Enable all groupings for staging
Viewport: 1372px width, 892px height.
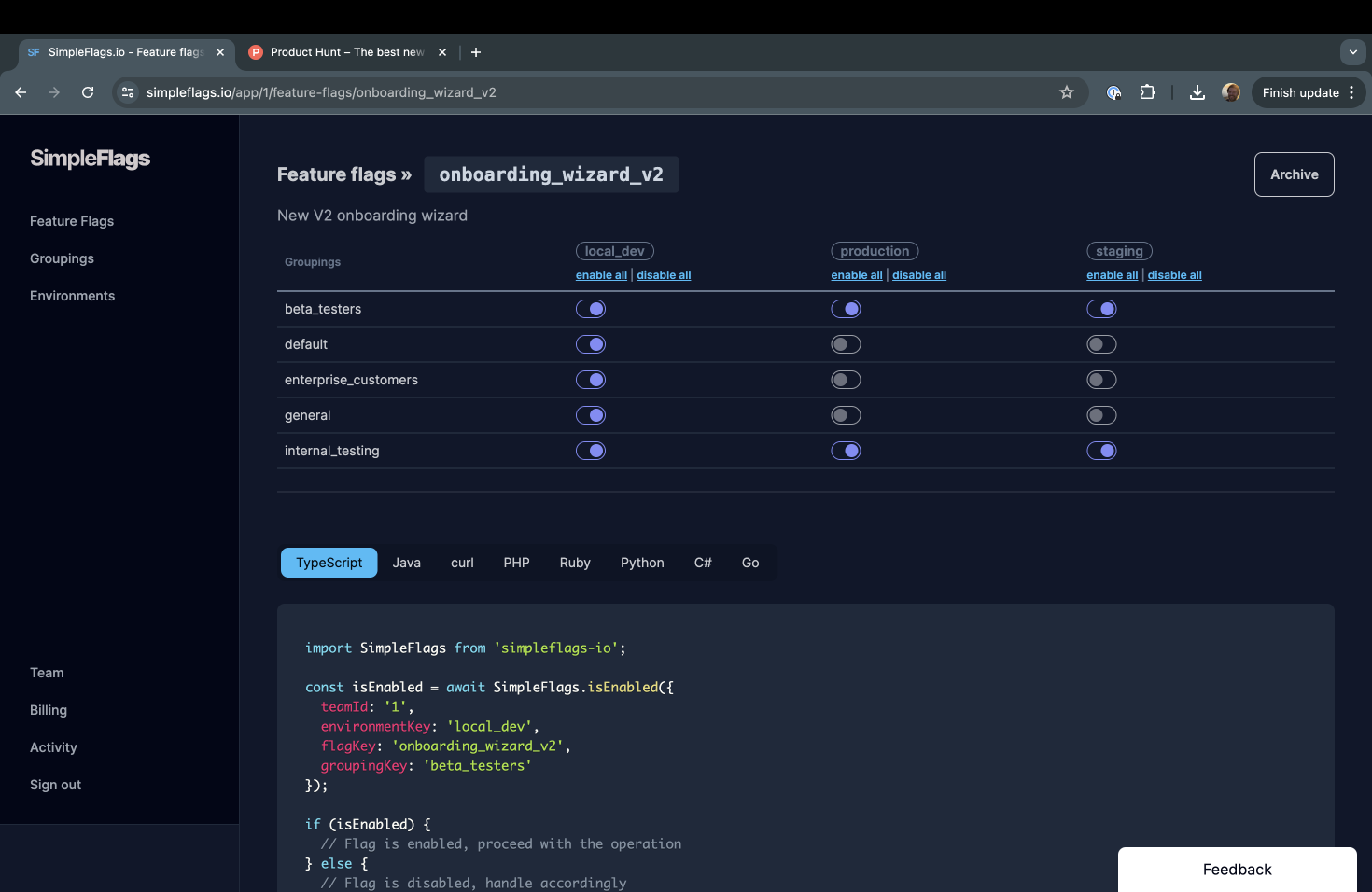point(1112,275)
